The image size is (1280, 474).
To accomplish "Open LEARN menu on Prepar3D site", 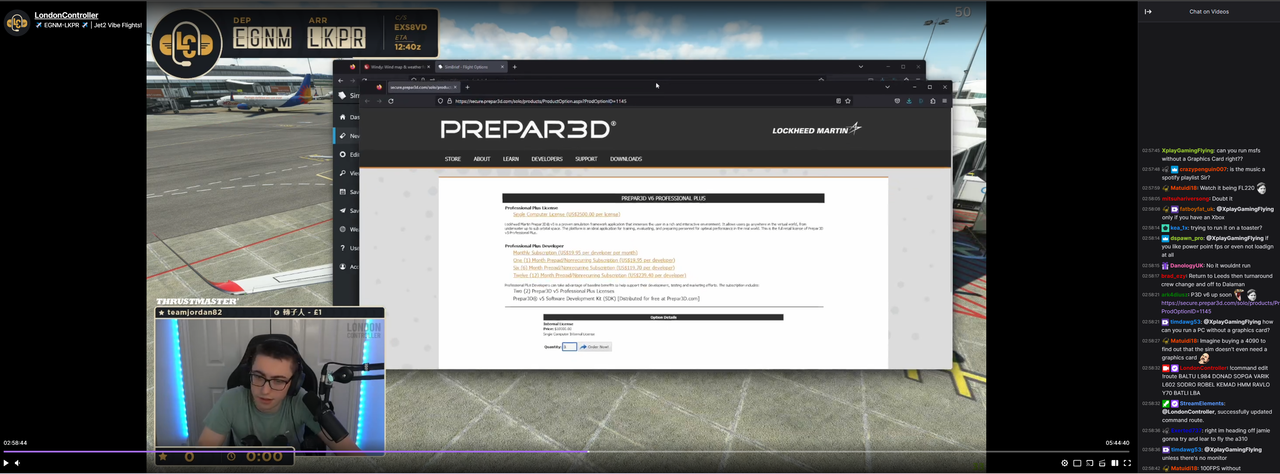I will point(511,159).
